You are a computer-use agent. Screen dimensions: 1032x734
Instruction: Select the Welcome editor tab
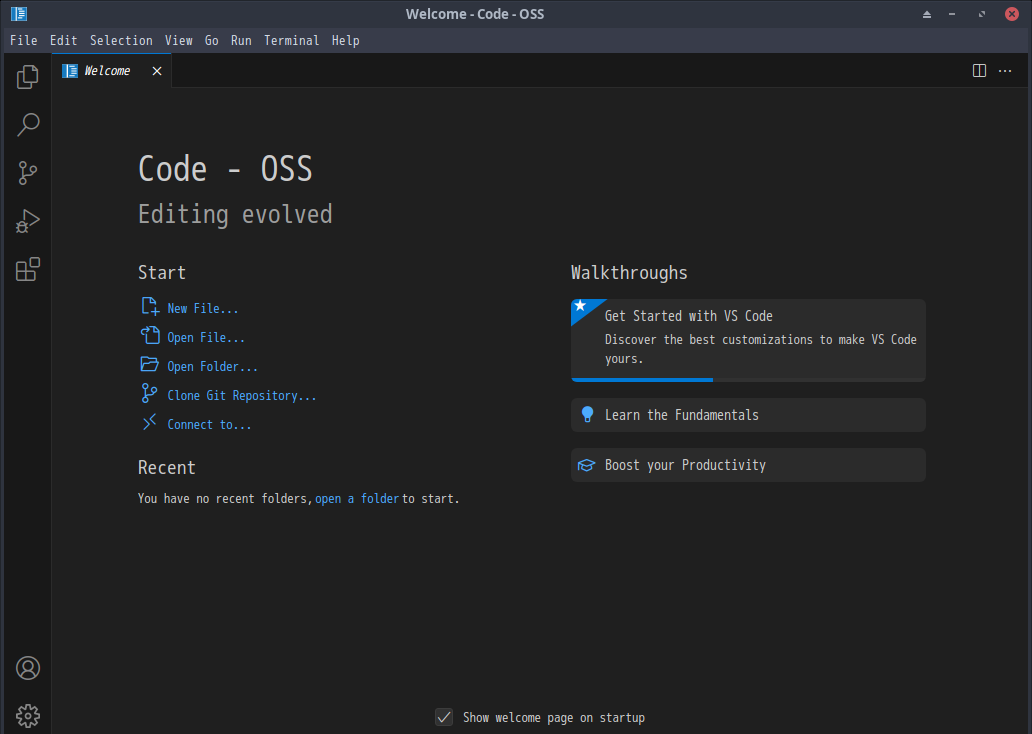point(112,70)
